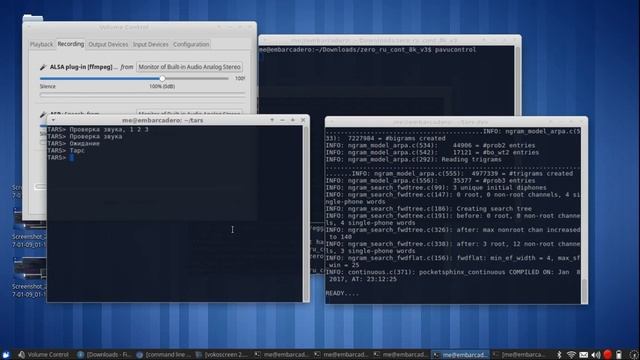
Task: Click the "me@embarcadero: ~/tars" title bar text
Action: (162, 120)
